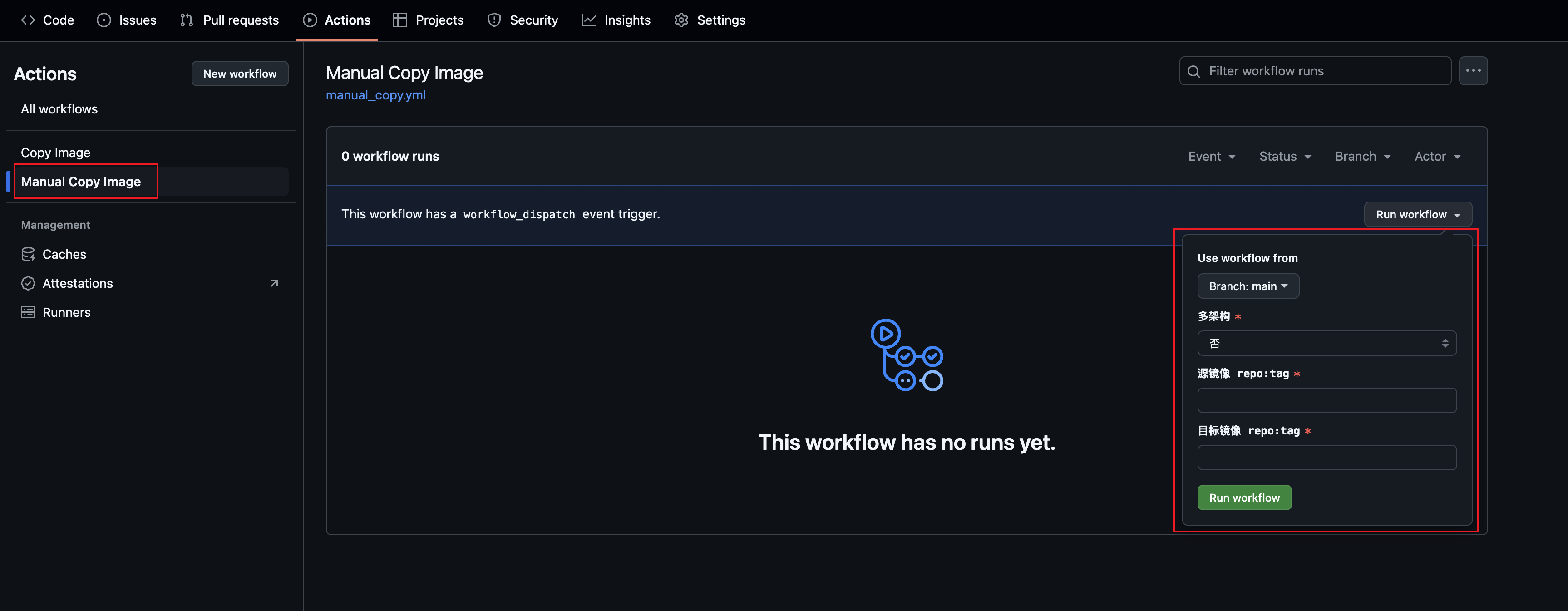Open the manual_copy.yml file link
The width and height of the screenshot is (1568, 611).
point(375,95)
